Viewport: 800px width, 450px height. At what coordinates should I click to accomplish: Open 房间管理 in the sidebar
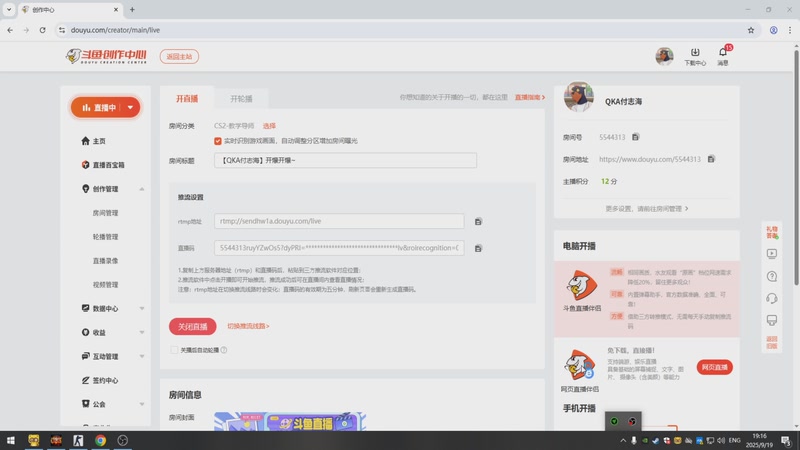tap(105, 213)
